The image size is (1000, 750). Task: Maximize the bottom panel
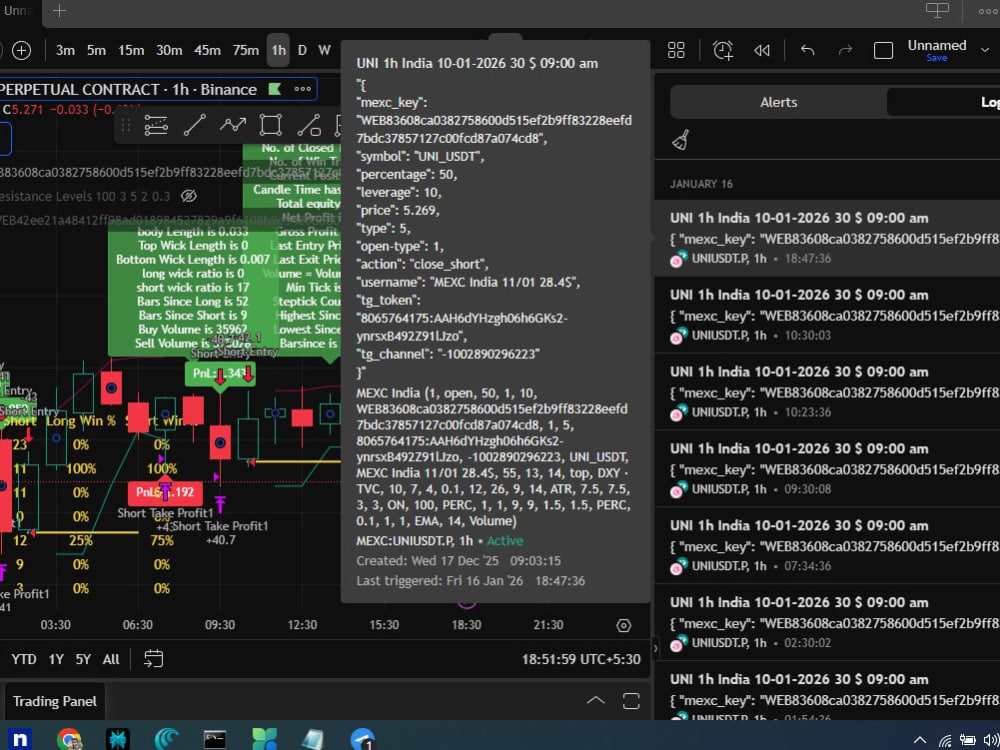631,700
